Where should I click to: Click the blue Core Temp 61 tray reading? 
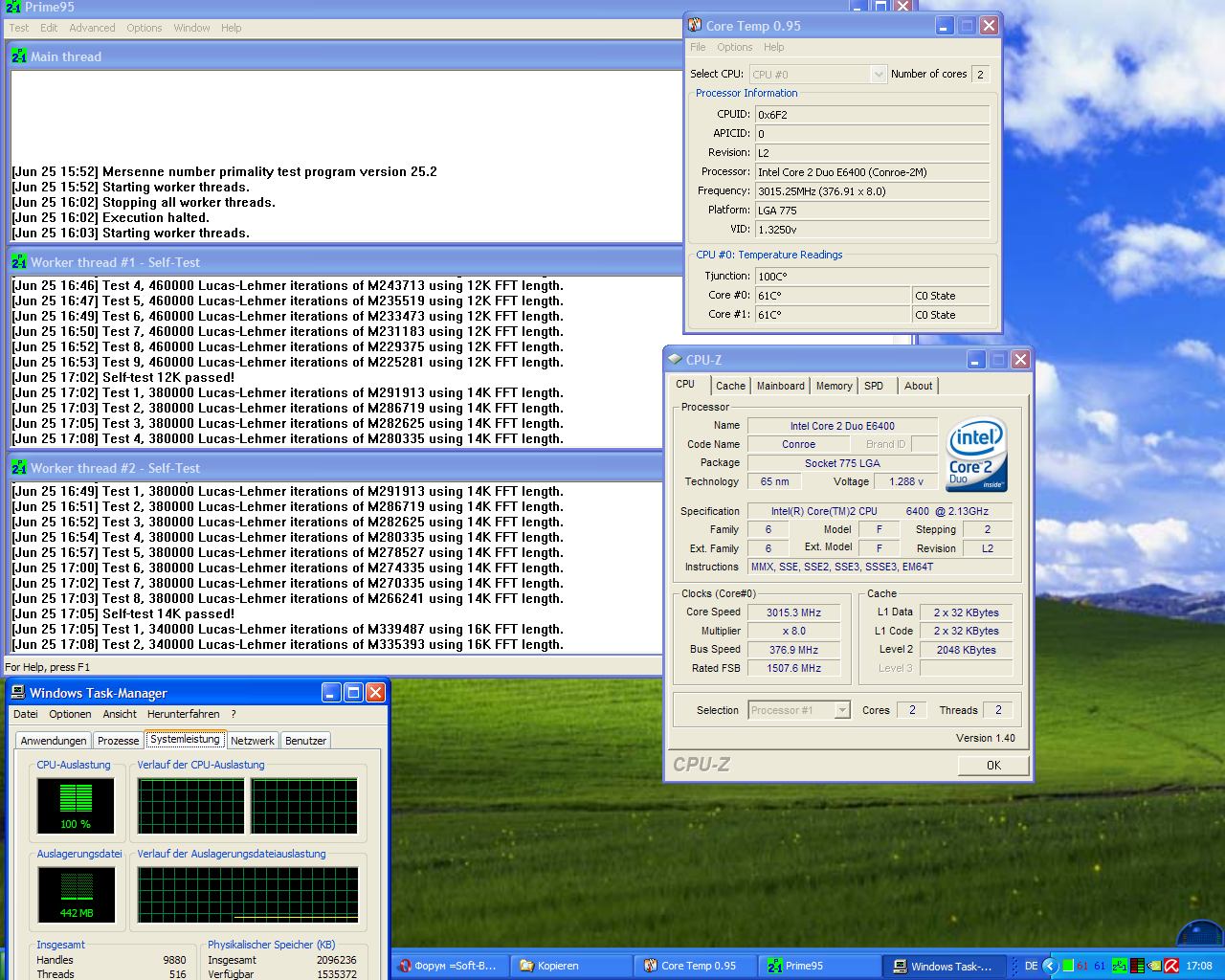[x=1100, y=966]
